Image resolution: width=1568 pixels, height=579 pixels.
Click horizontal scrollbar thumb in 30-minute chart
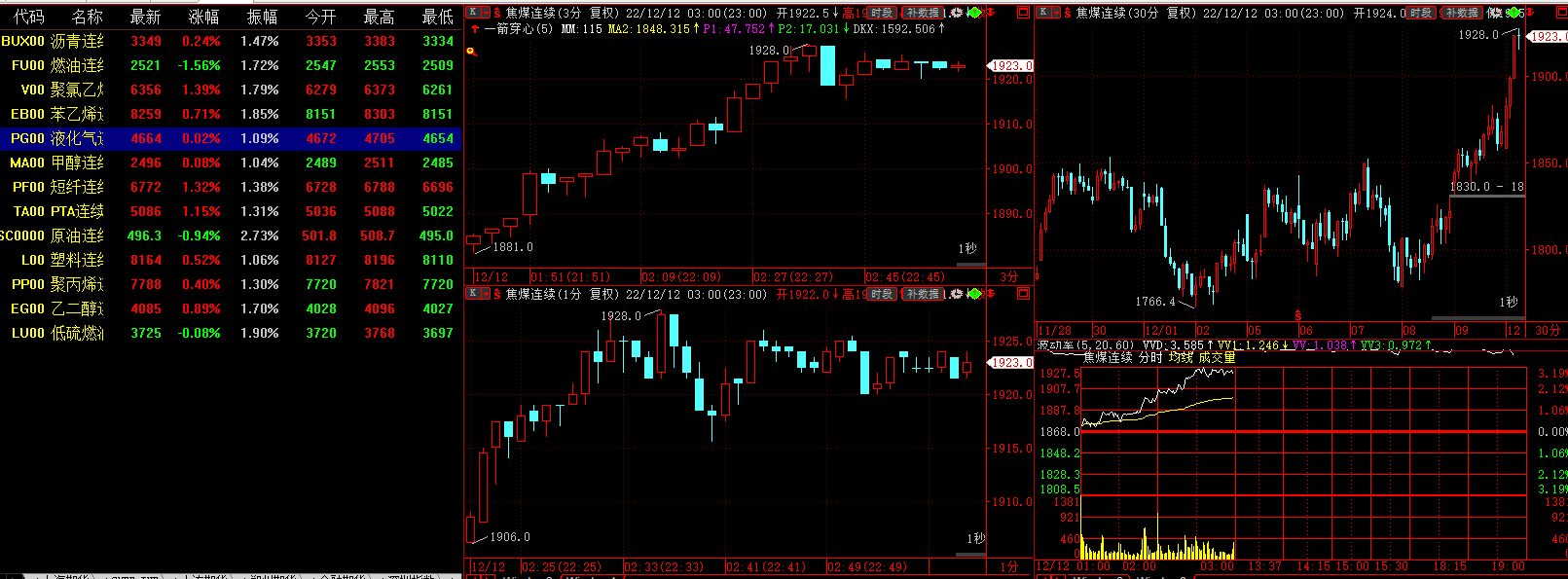[x=1477, y=318]
